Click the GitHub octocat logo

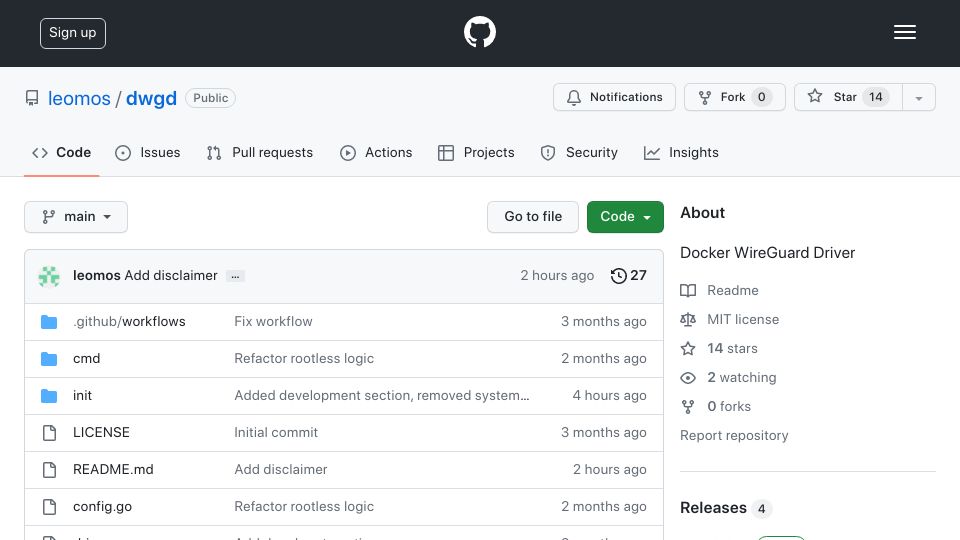(479, 32)
